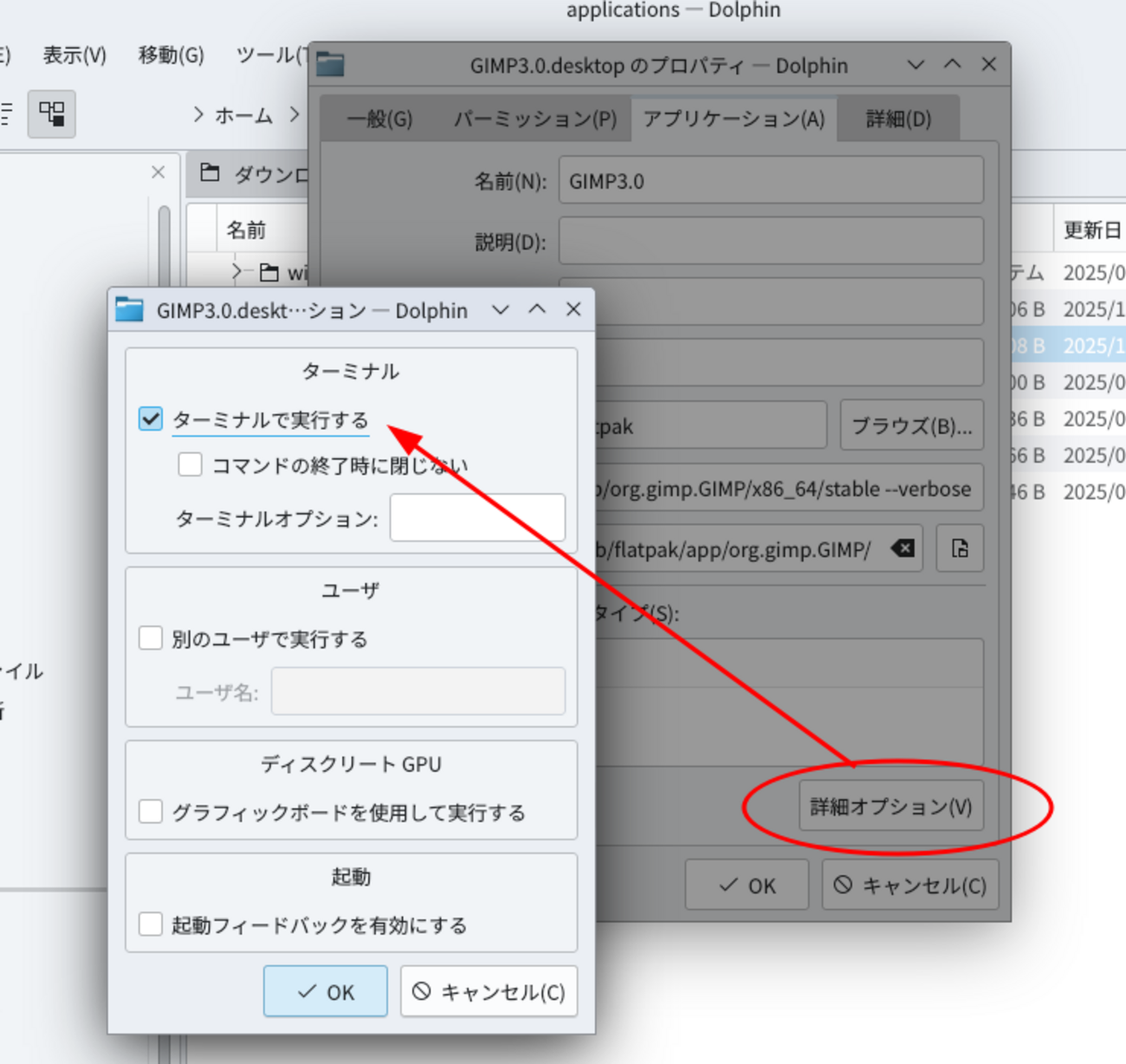Enable 別のユーザで実行する checkbox
Viewport: 1126px width, 1064px height.
151,639
